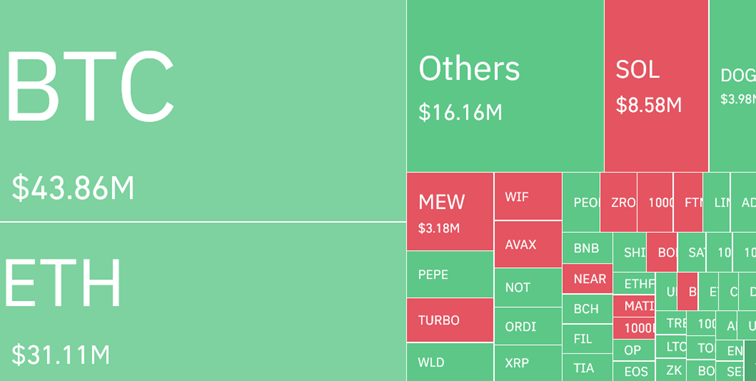The width and height of the screenshot is (756, 381).
Task: Select the red ZRO tile
Action: pyautogui.click(x=619, y=202)
